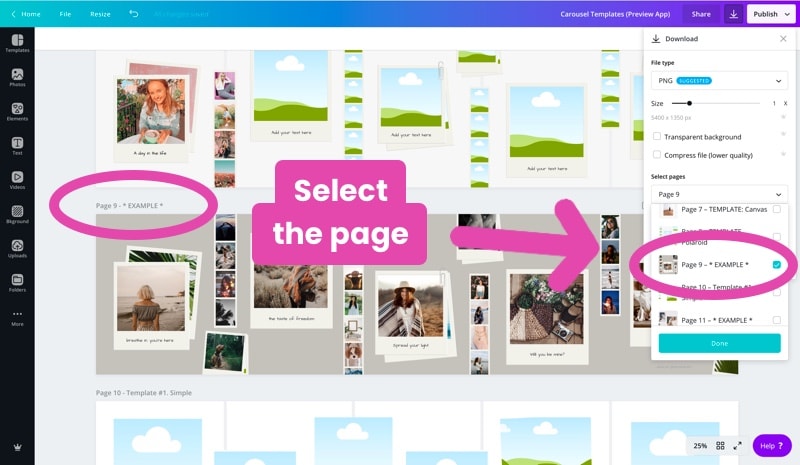The height and width of the screenshot is (465, 800).
Task: Open the Templates sidebar panel
Action: 17,43
